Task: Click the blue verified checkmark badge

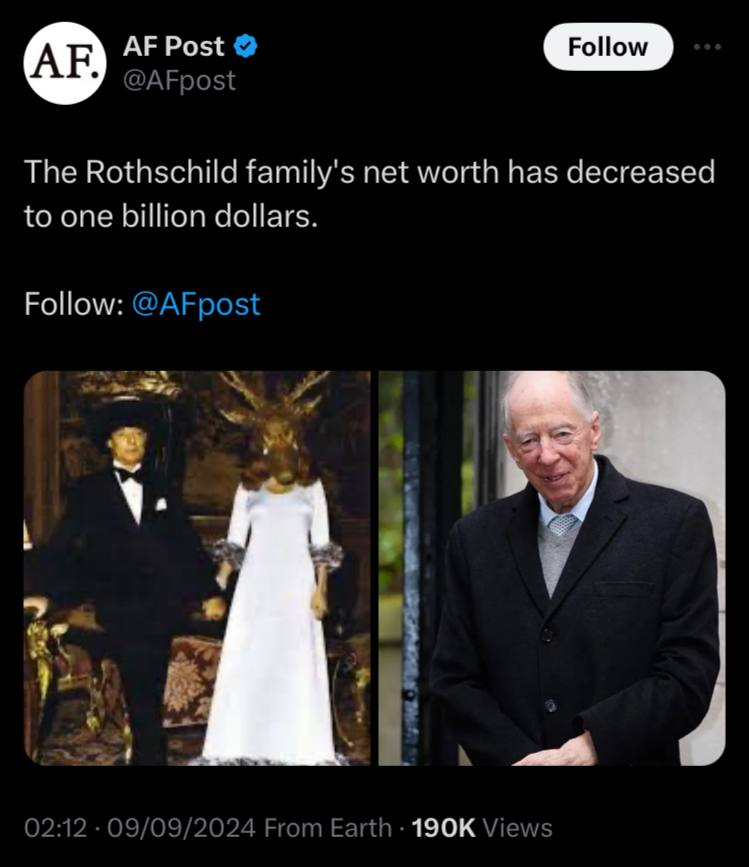Action: pos(246,46)
